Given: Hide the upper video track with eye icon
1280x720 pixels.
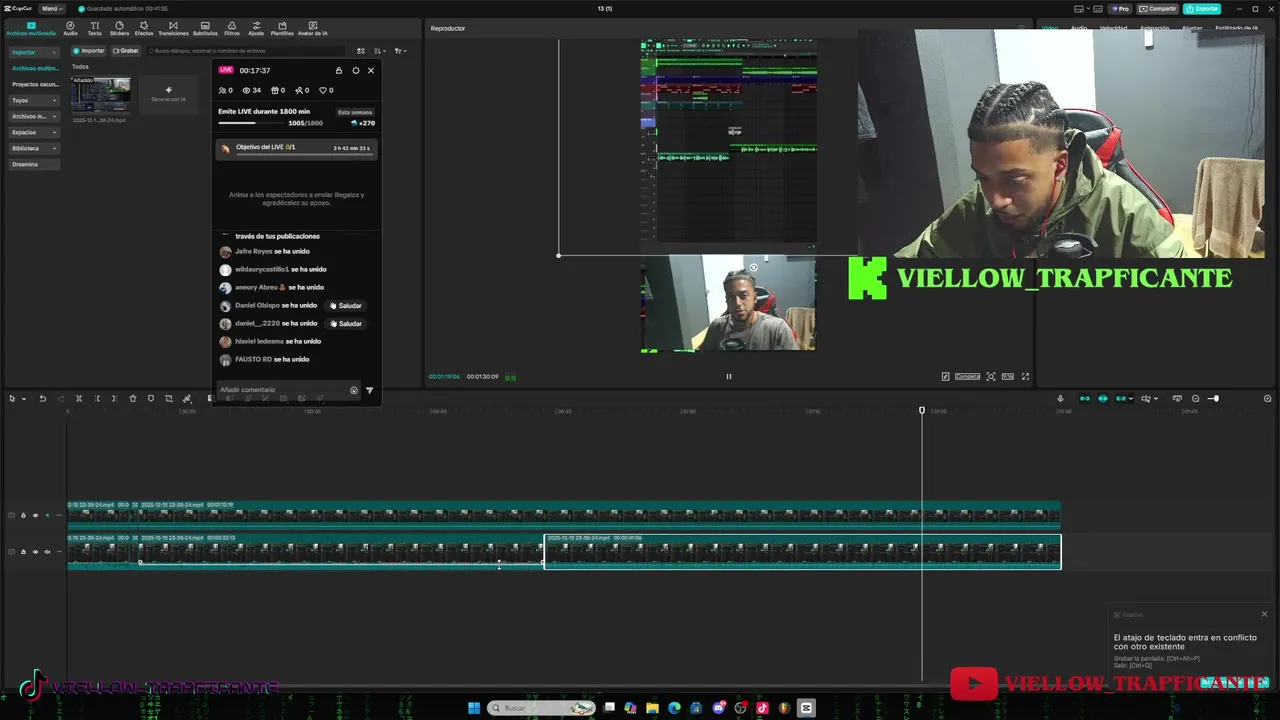Looking at the screenshot, I should coord(35,515).
